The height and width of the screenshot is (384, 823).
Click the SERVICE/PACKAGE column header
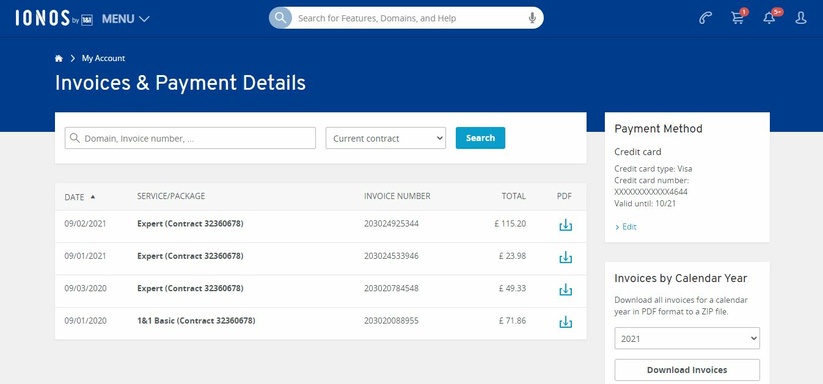tap(171, 196)
